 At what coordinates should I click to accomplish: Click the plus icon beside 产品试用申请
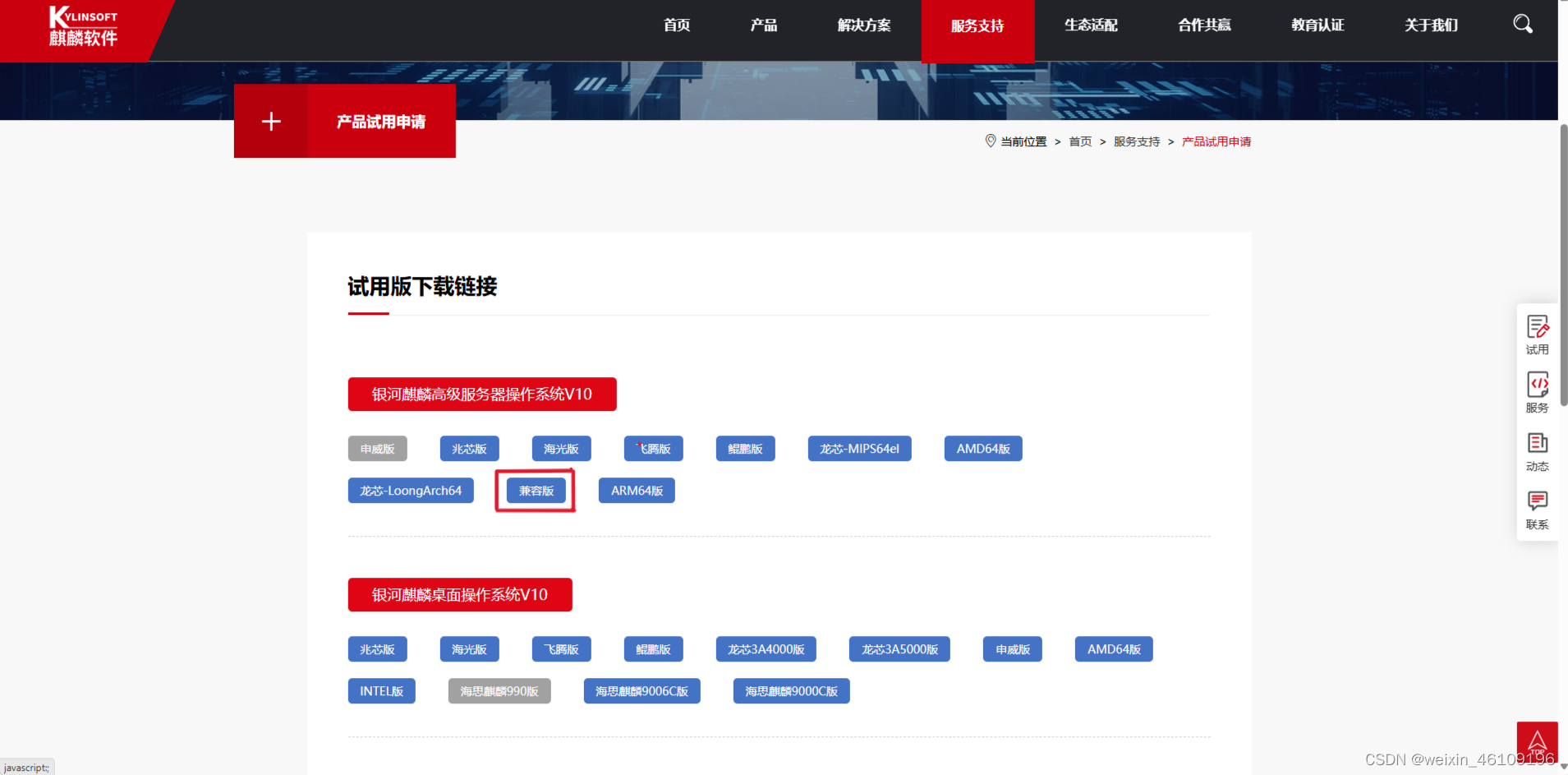271,122
